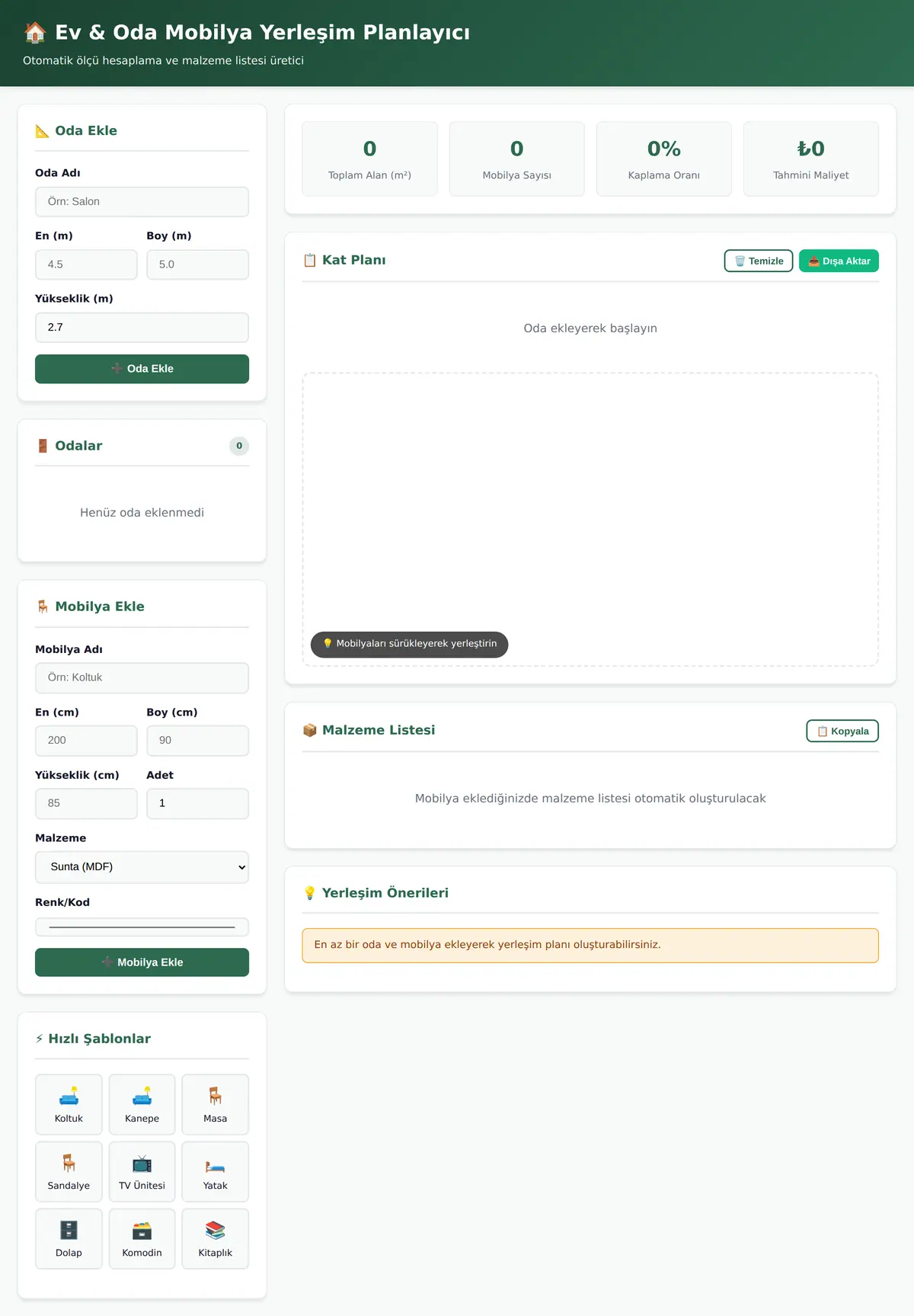This screenshot has height=1316, width=914.
Task: Click the 'Mobilyaları sürükleyerek yerleştirin' hint
Action: tap(409, 644)
